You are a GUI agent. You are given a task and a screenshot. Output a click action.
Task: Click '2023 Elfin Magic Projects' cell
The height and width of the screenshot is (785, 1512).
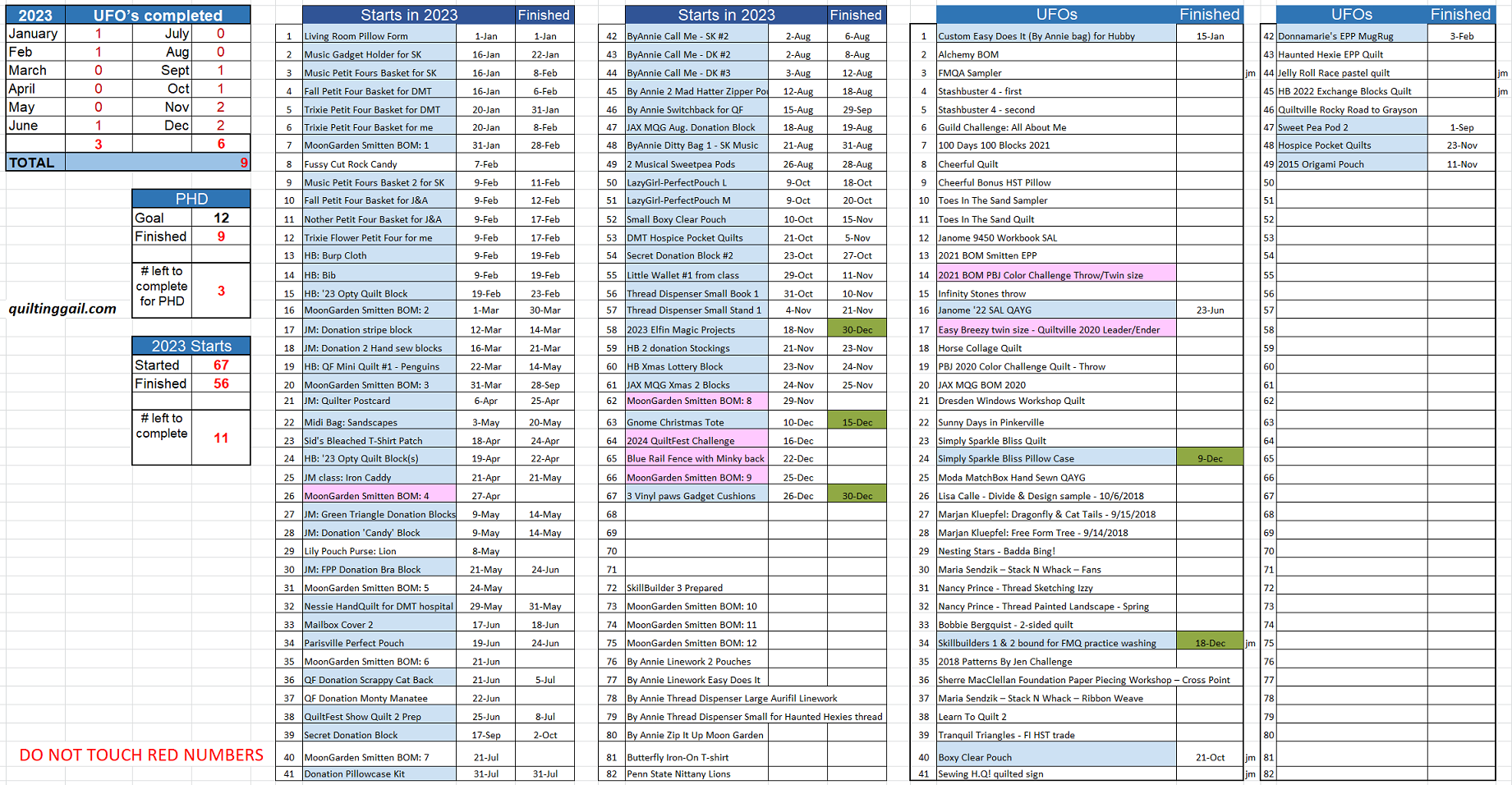pos(696,329)
